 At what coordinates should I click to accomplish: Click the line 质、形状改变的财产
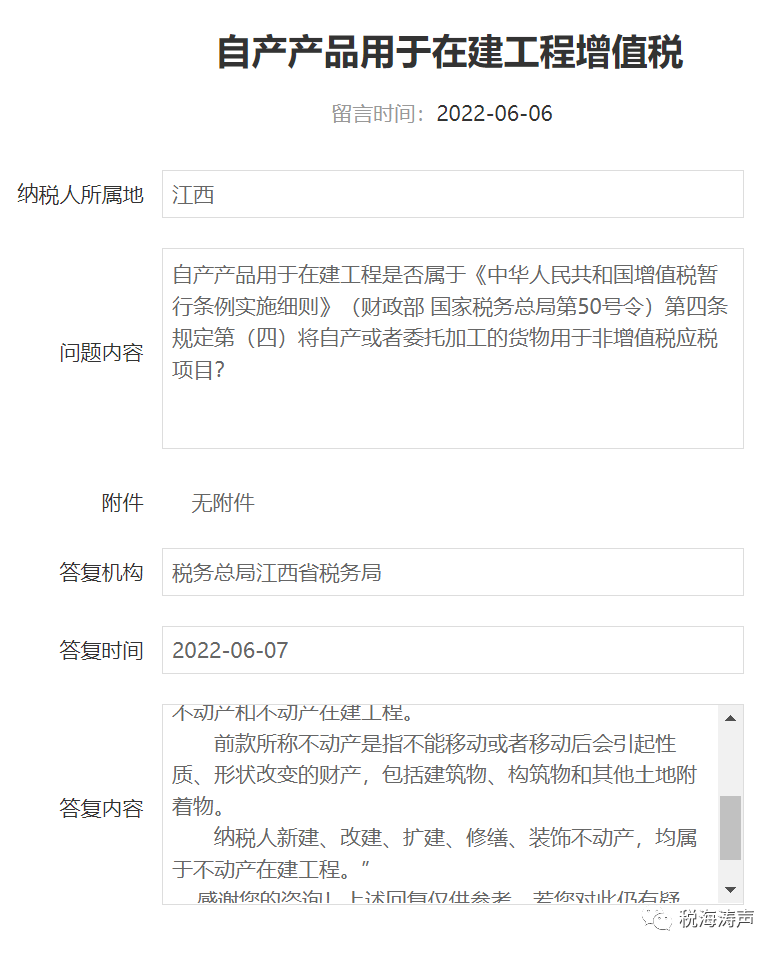[x=434, y=775]
